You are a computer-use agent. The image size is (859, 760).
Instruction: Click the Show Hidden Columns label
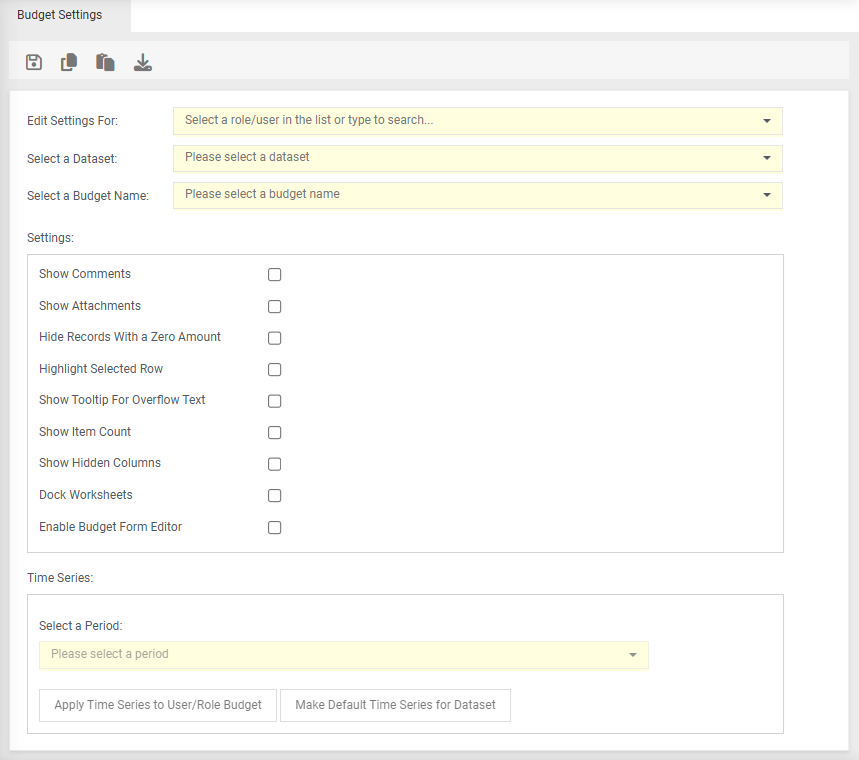(x=100, y=463)
